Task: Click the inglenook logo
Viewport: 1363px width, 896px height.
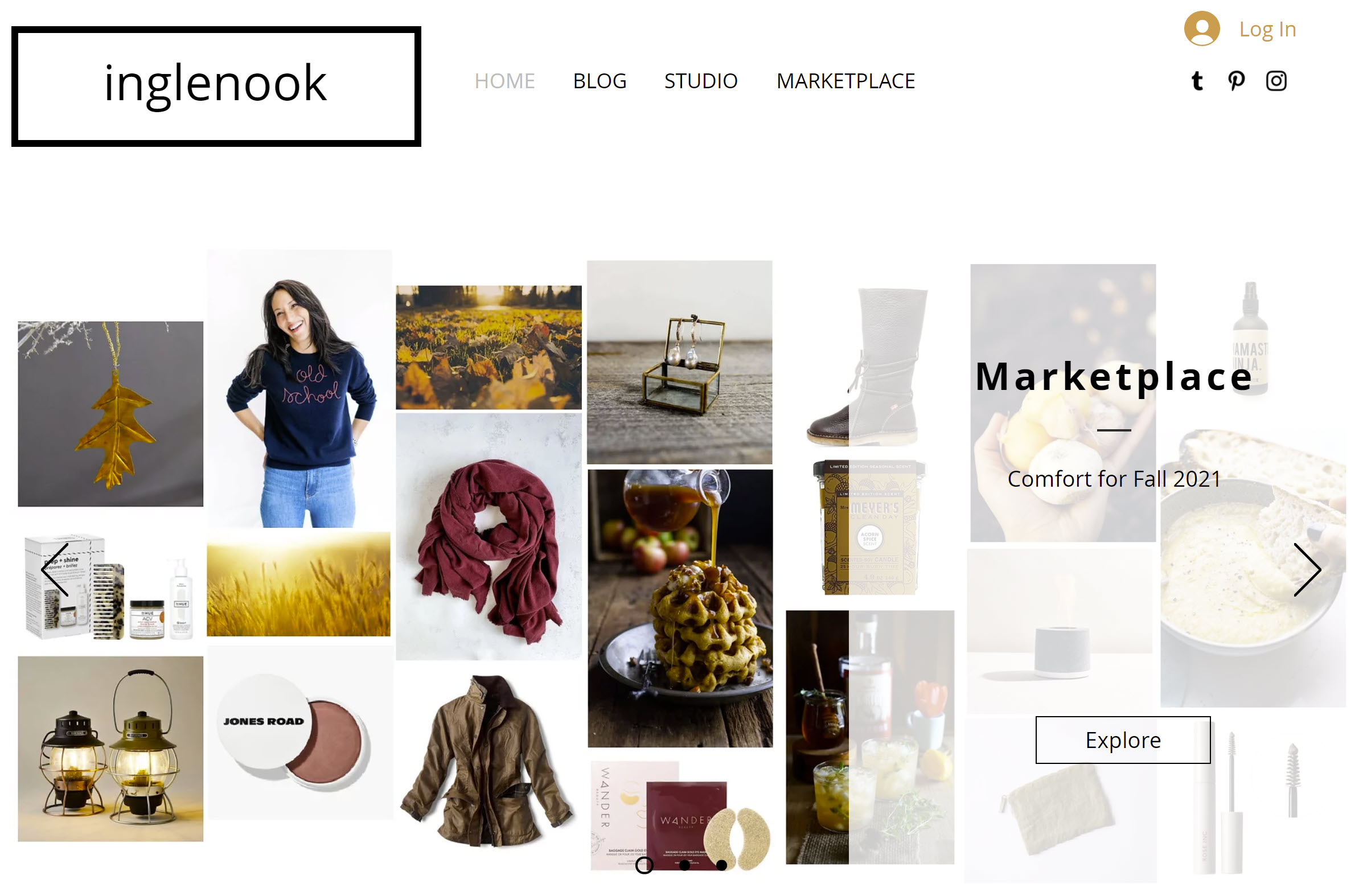Action: [x=216, y=87]
